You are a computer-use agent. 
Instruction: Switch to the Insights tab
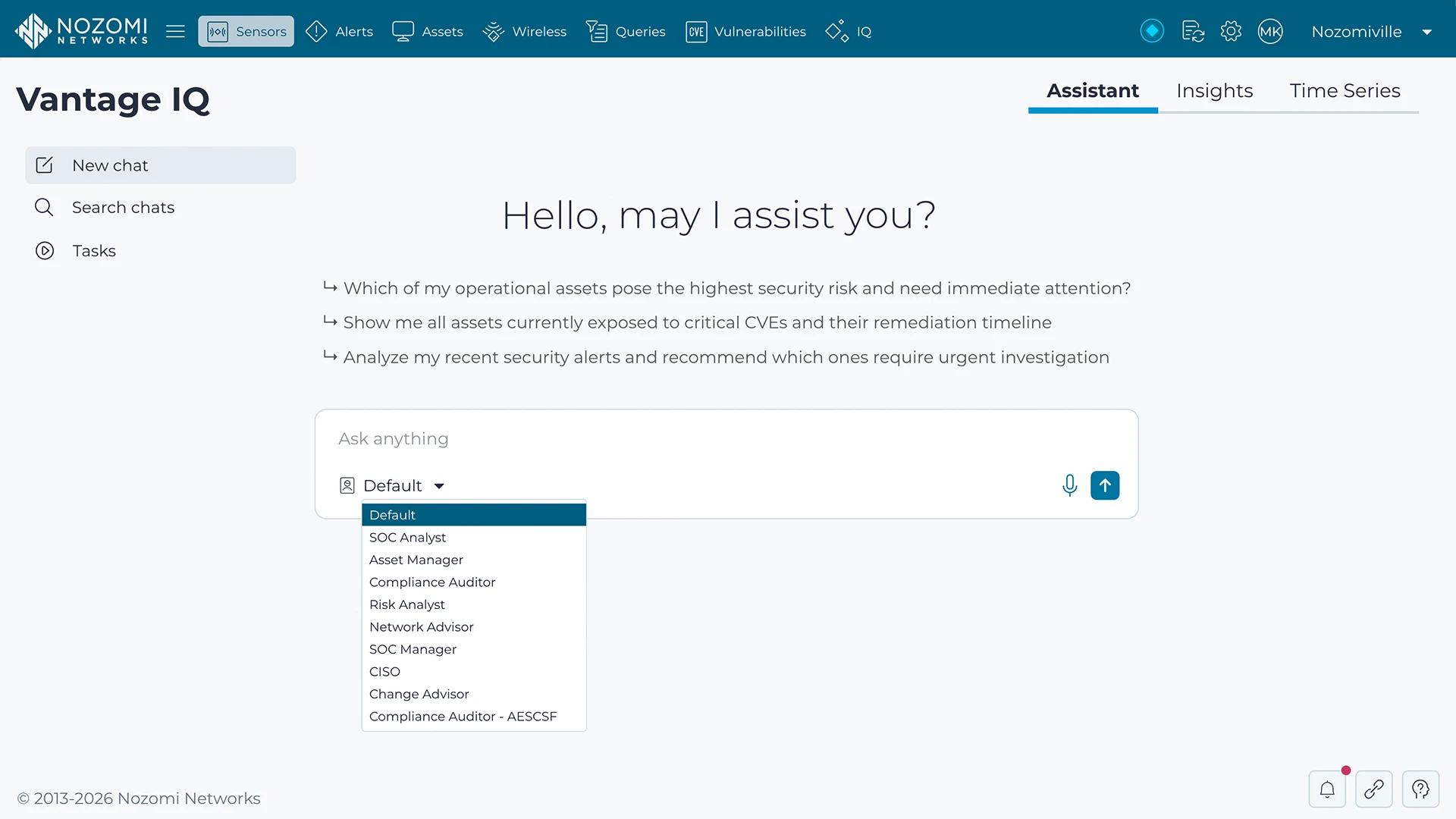1214,91
